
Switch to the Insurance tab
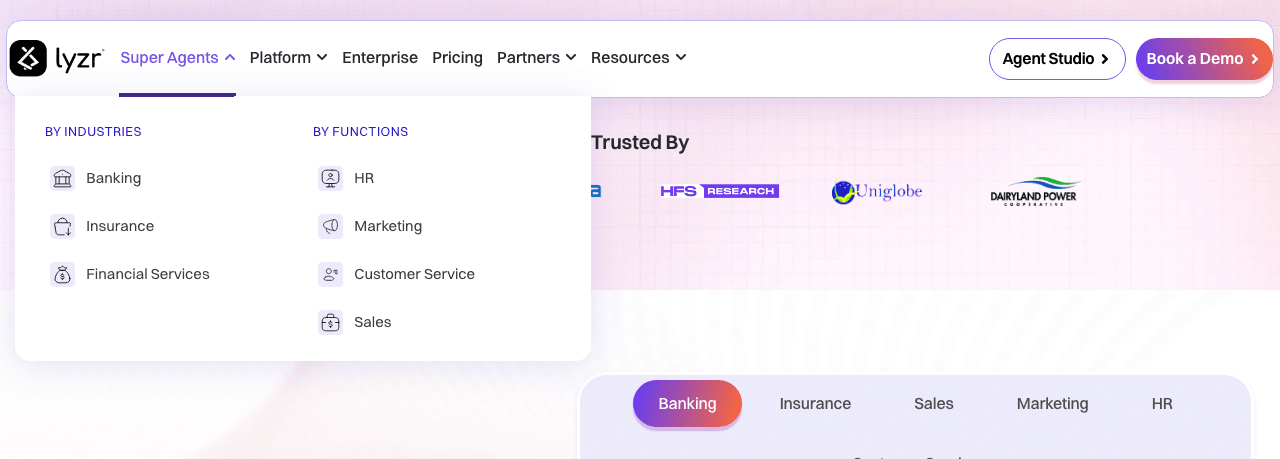pos(815,404)
